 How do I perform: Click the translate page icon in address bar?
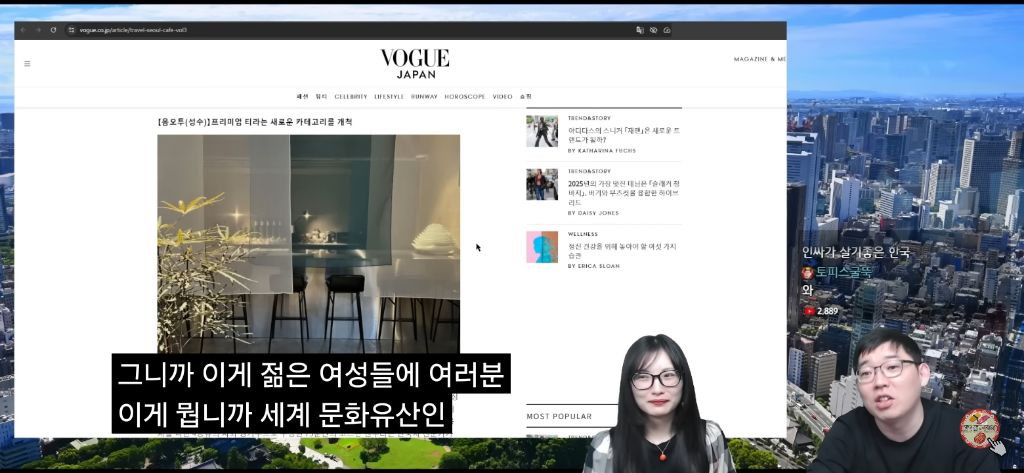(x=640, y=30)
